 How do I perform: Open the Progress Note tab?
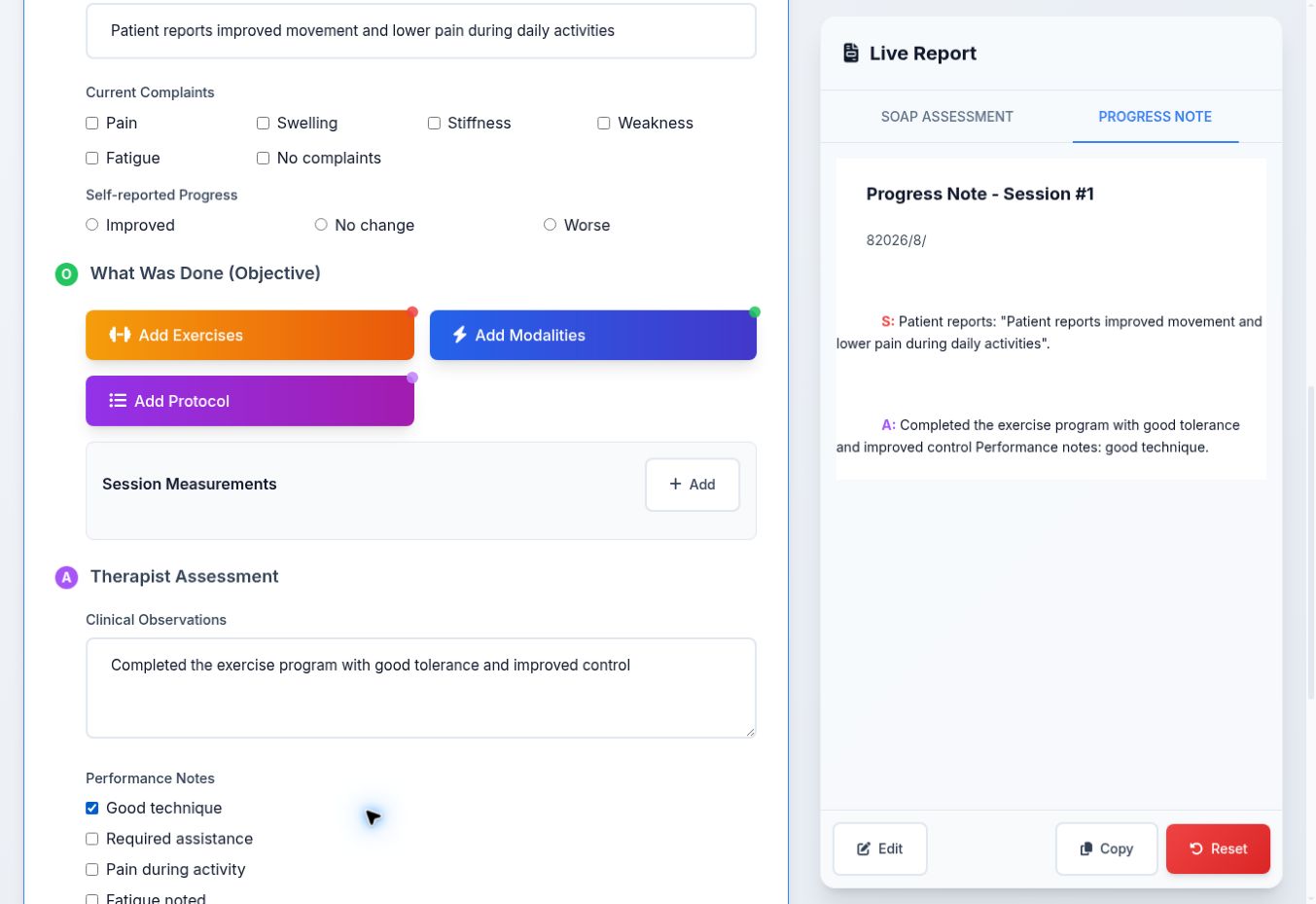click(1155, 117)
